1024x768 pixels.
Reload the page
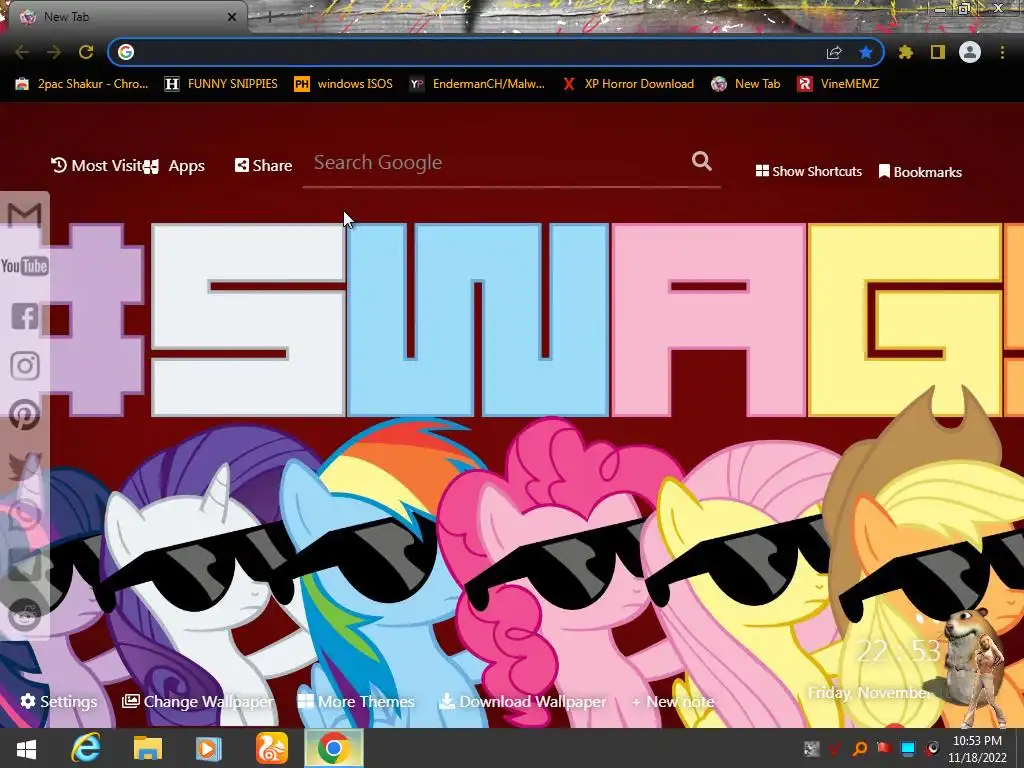tap(86, 52)
